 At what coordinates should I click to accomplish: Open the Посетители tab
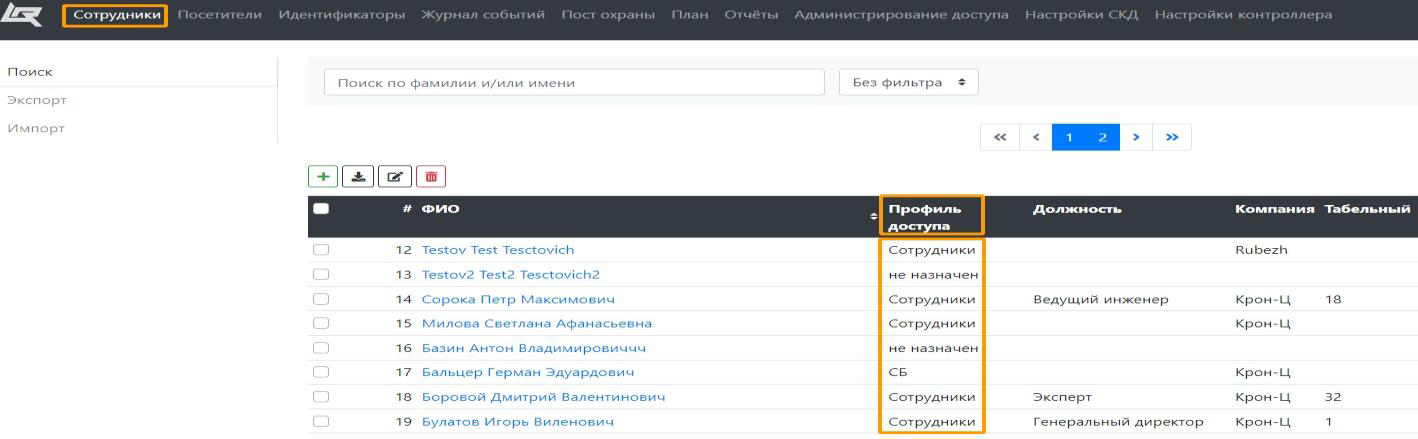point(219,15)
